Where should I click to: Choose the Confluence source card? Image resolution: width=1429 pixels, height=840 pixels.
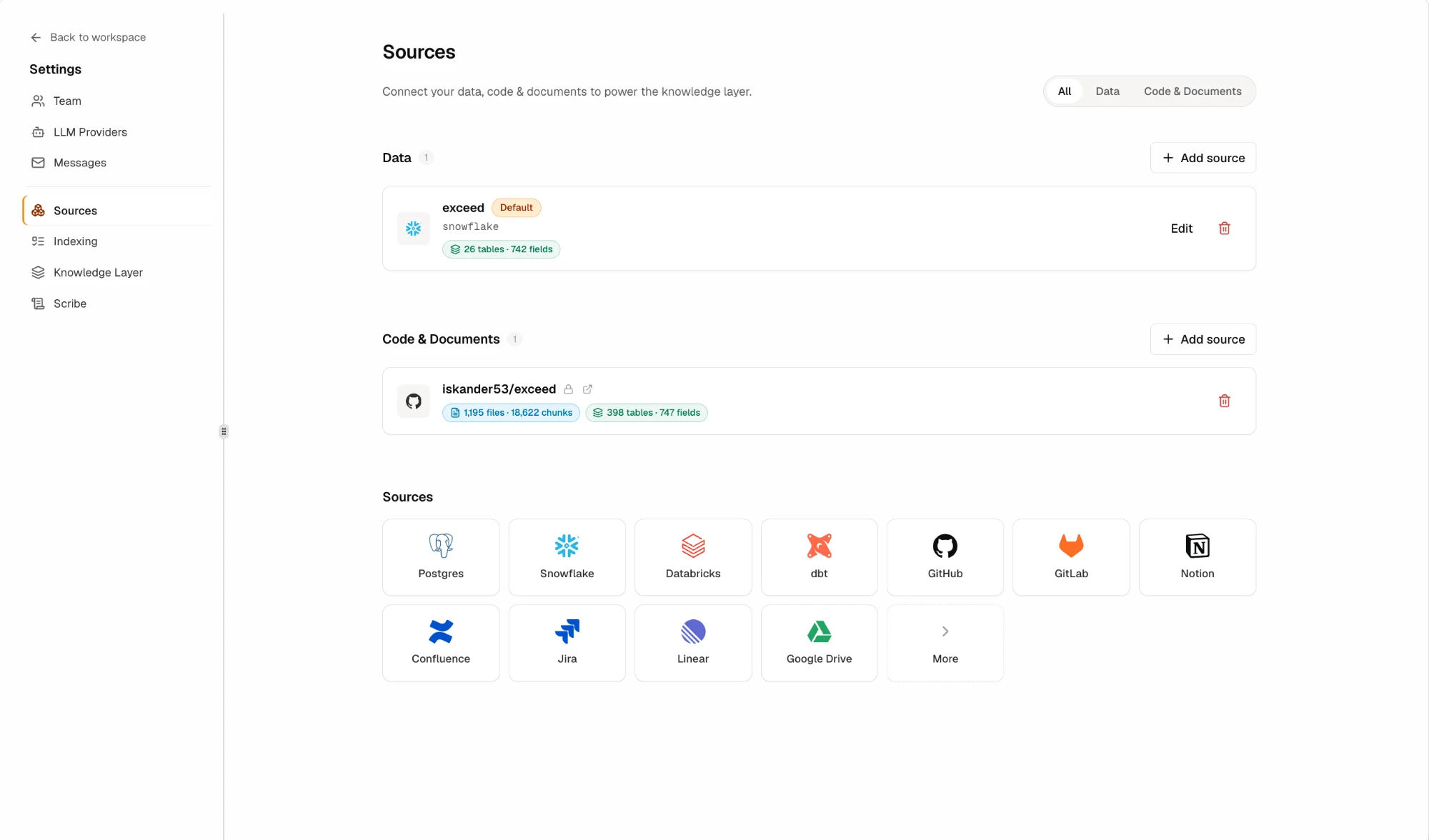(x=441, y=643)
